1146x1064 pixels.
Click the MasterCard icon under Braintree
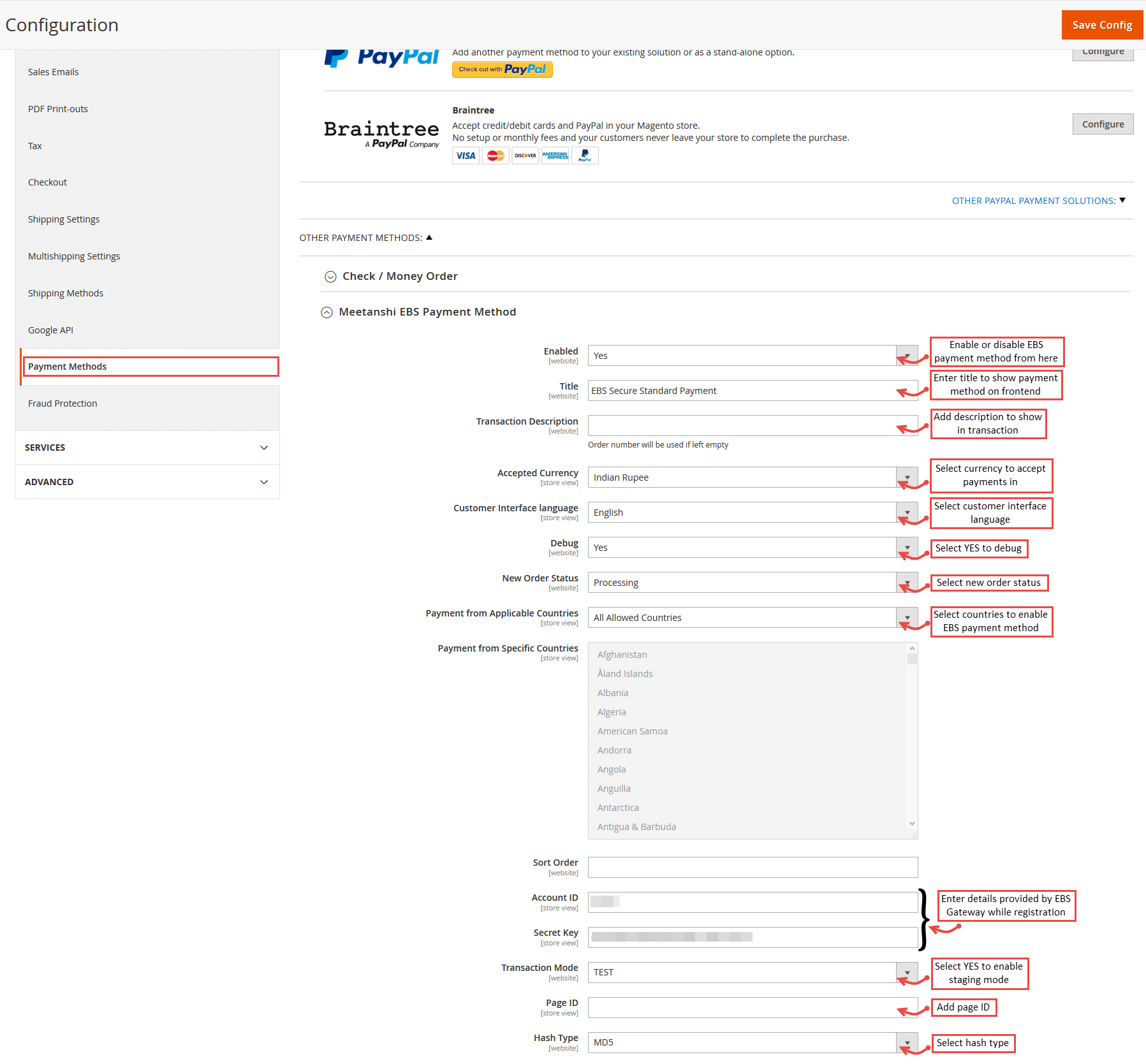pos(495,156)
